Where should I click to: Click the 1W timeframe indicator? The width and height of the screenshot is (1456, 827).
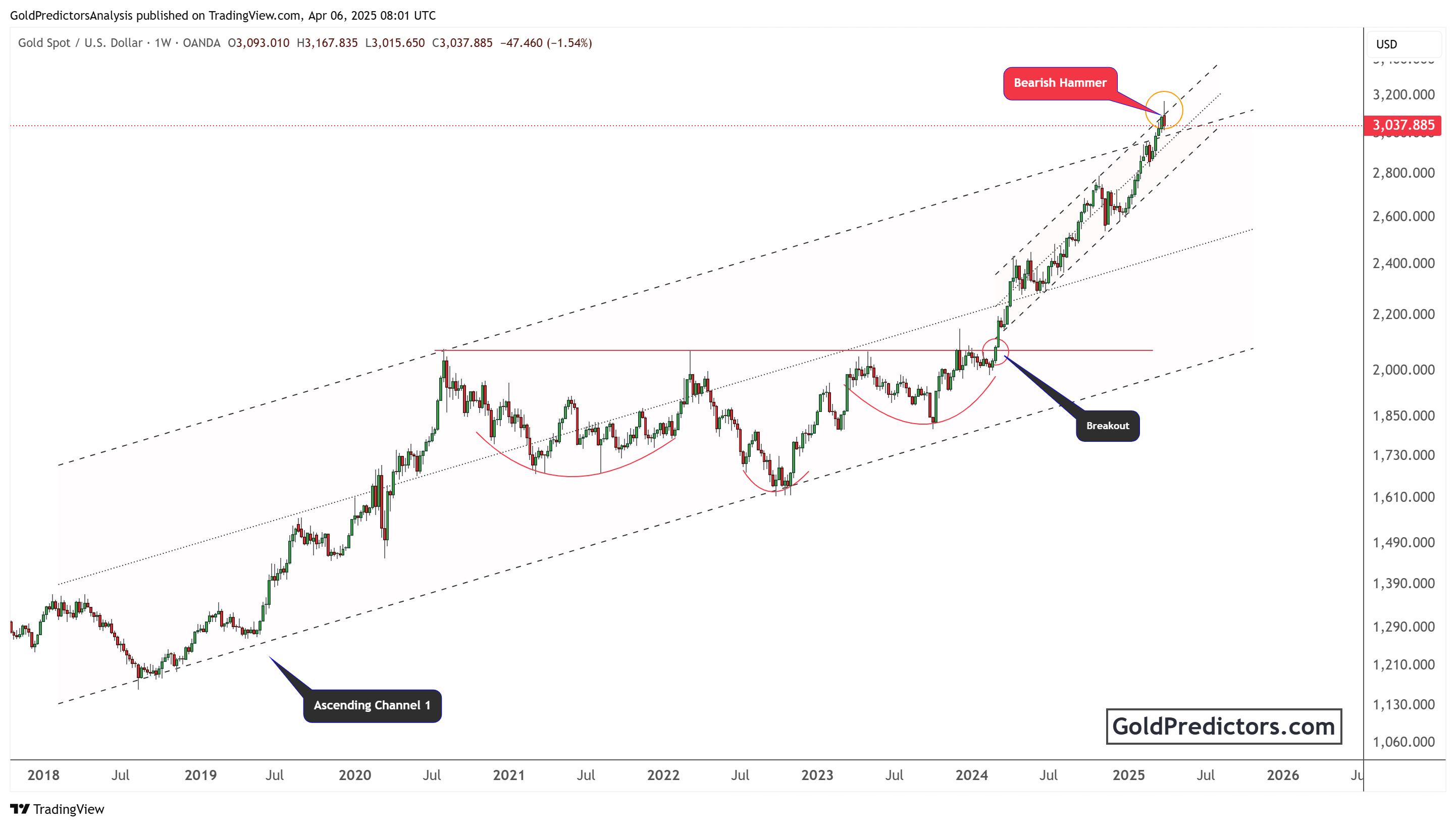coord(163,43)
